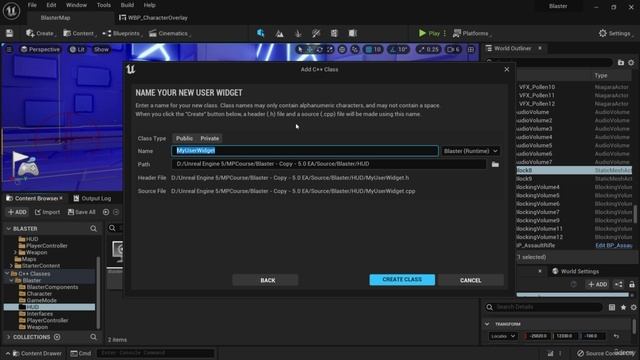Image resolution: width=640 pixels, height=360 pixels.
Task: Collapse the BLASTER tree section
Action: (x=9, y=229)
